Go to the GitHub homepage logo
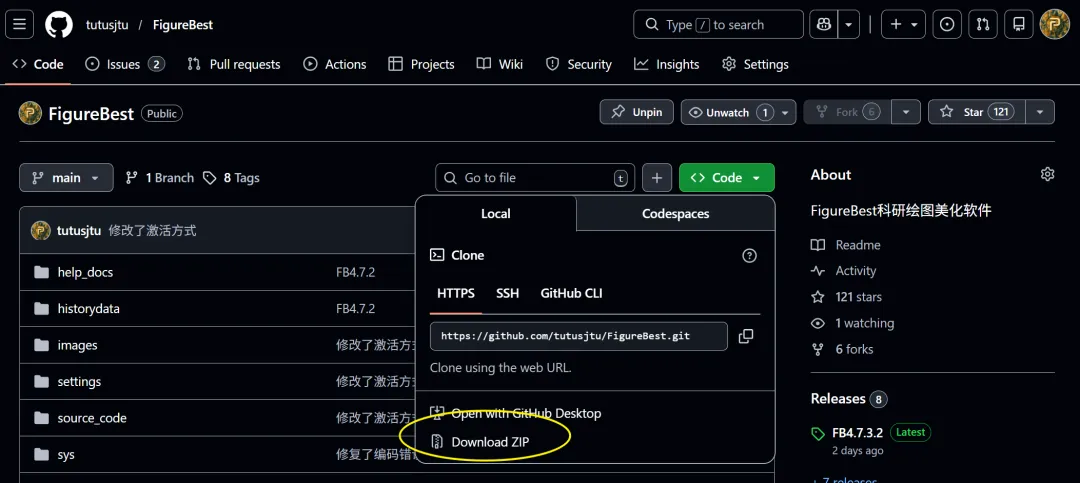The width and height of the screenshot is (1080, 483). click(x=59, y=25)
